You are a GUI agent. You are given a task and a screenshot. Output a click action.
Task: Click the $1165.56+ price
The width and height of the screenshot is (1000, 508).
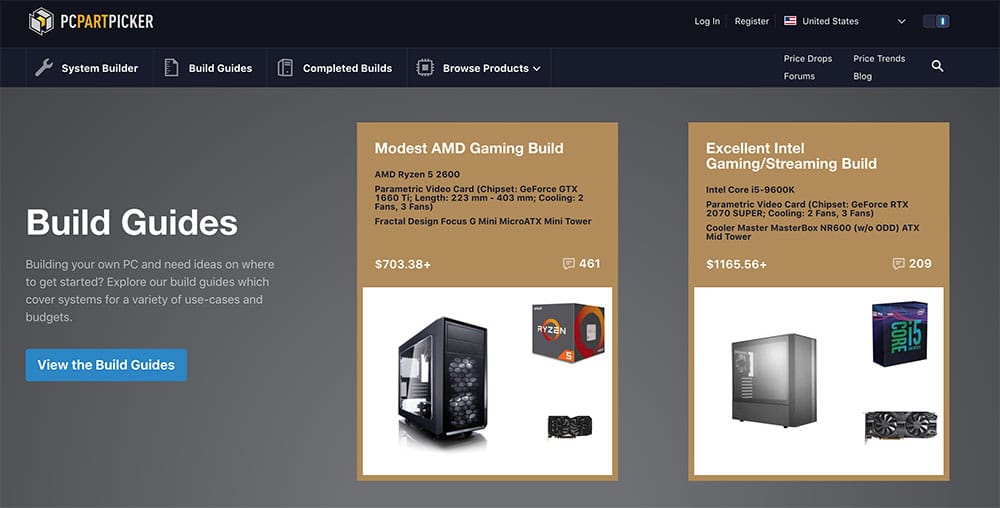736,264
